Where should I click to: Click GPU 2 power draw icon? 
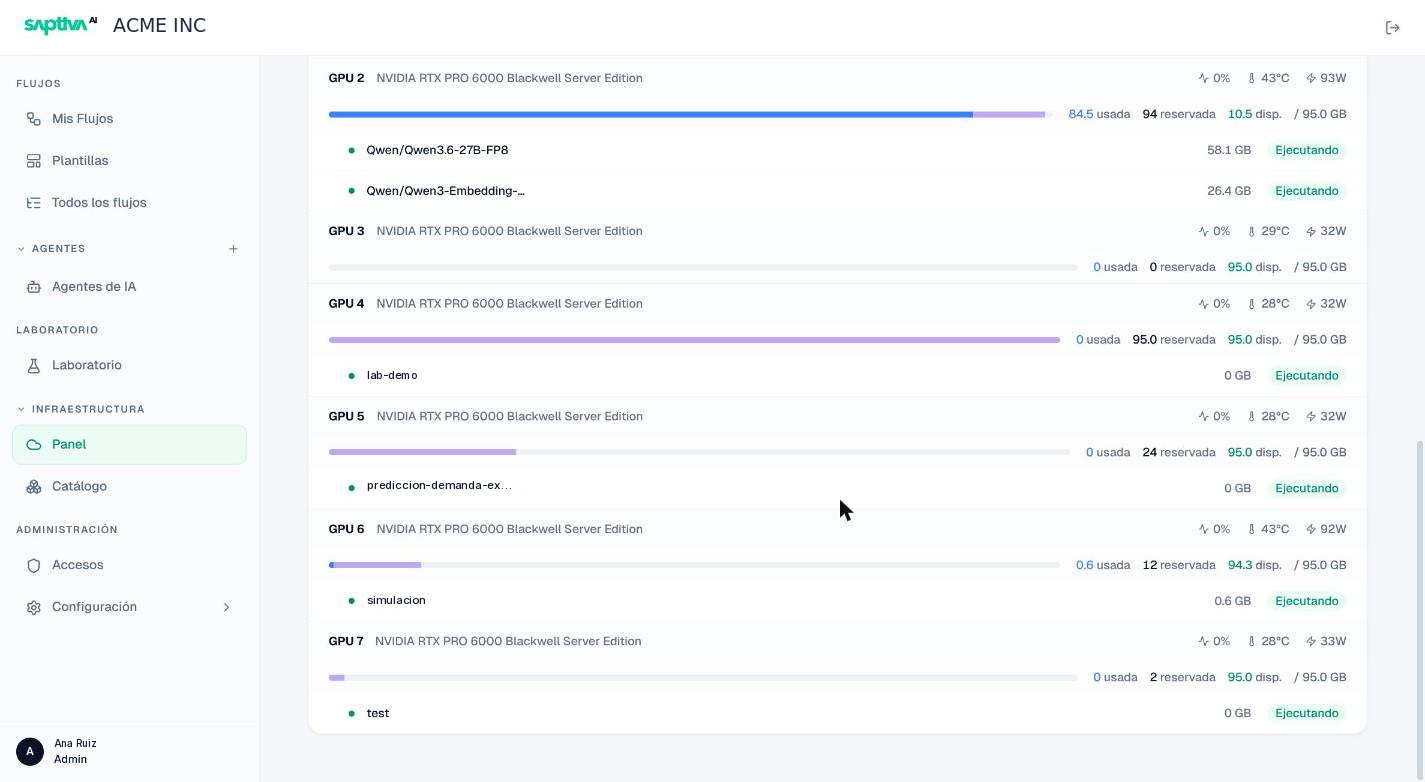click(1311, 78)
